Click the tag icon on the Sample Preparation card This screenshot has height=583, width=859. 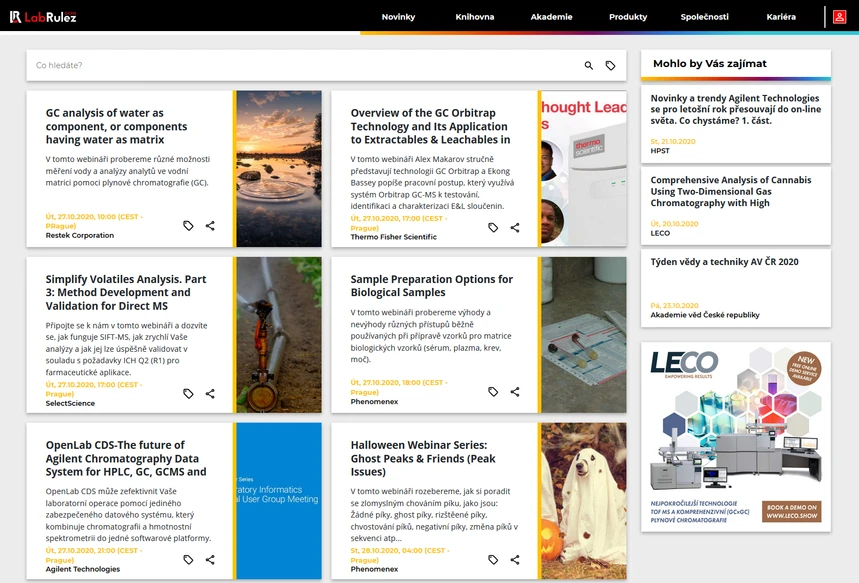492,392
